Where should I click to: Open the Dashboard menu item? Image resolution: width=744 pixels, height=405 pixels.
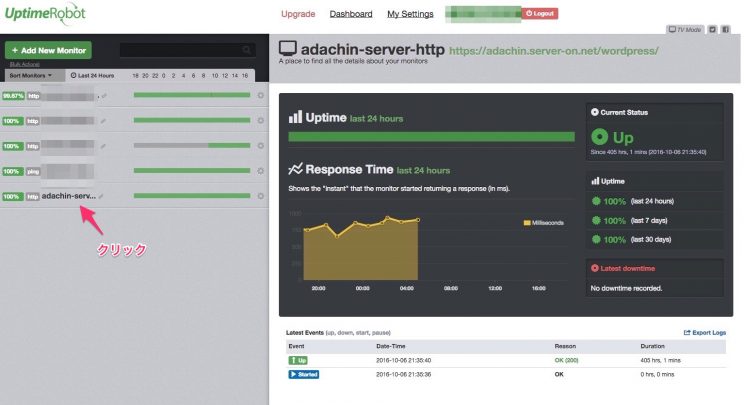coord(350,14)
